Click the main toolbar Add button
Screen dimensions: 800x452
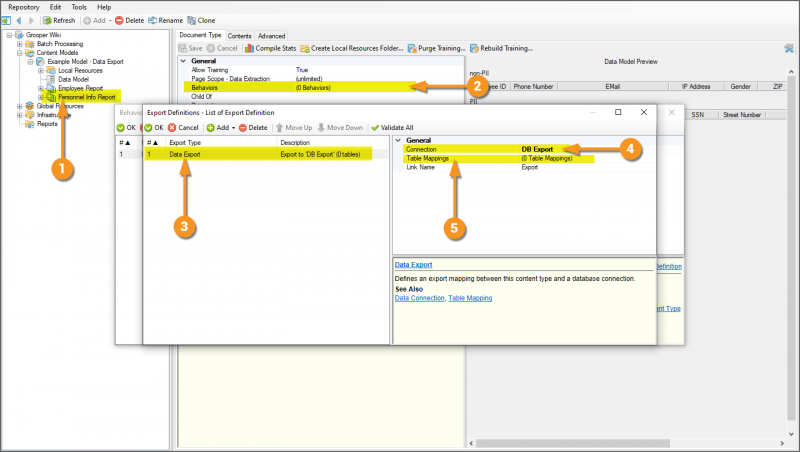95,20
